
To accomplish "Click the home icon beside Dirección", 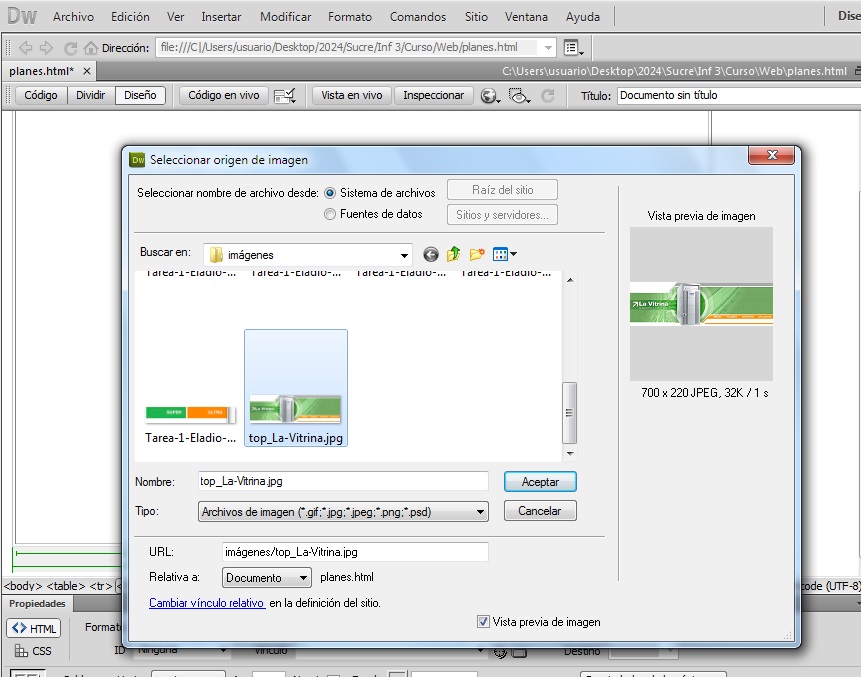I will 92,48.
